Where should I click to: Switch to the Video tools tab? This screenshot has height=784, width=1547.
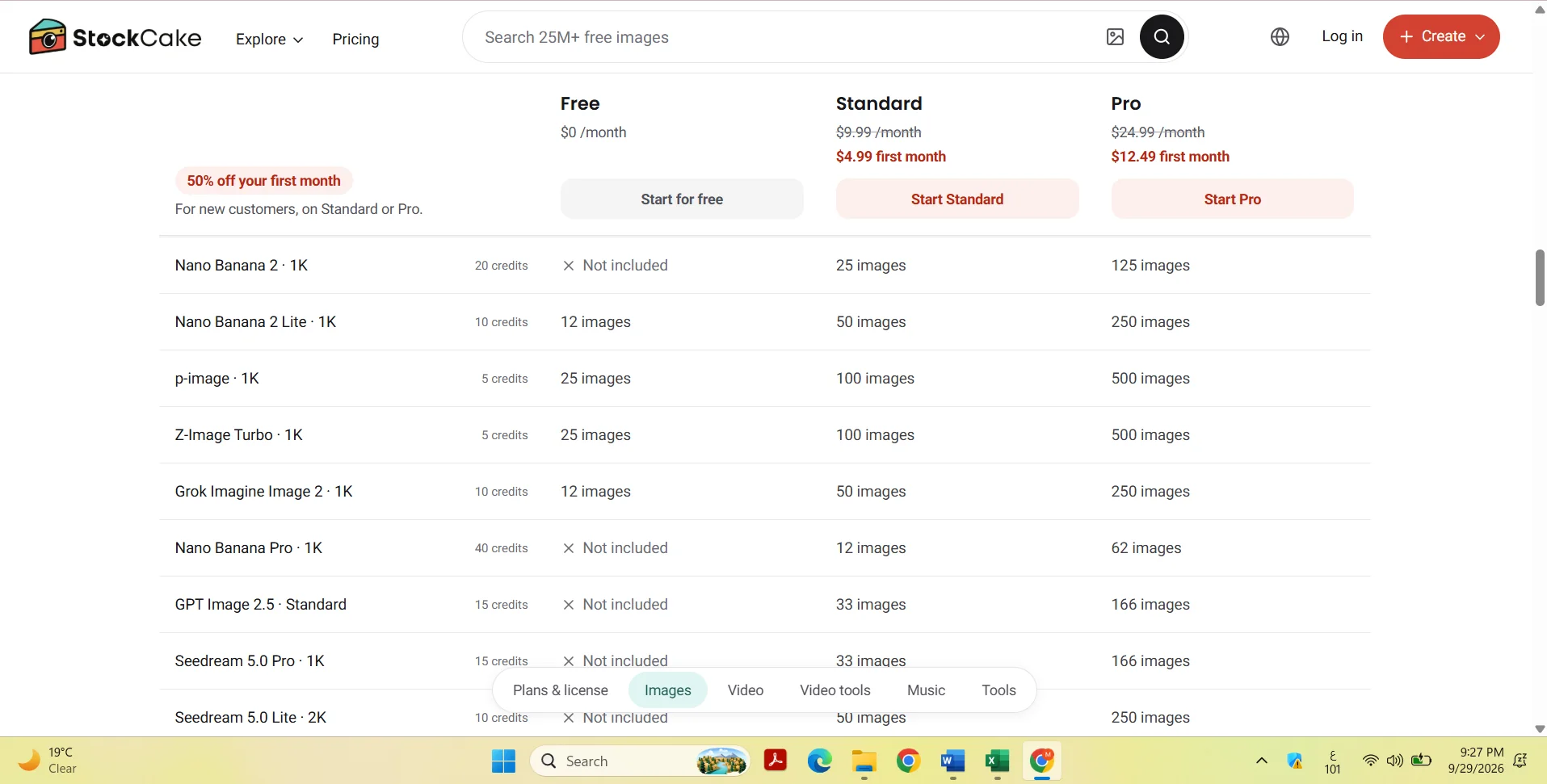coord(835,690)
